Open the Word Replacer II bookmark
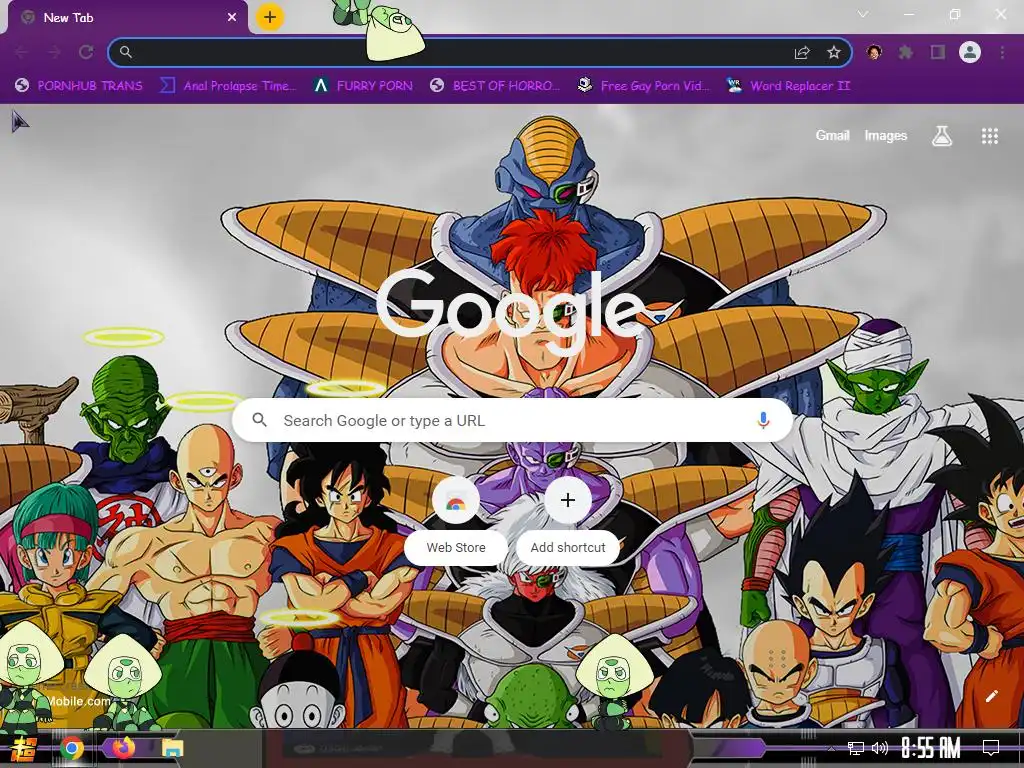The width and height of the screenshot is (1024, 768). point(789,86)
